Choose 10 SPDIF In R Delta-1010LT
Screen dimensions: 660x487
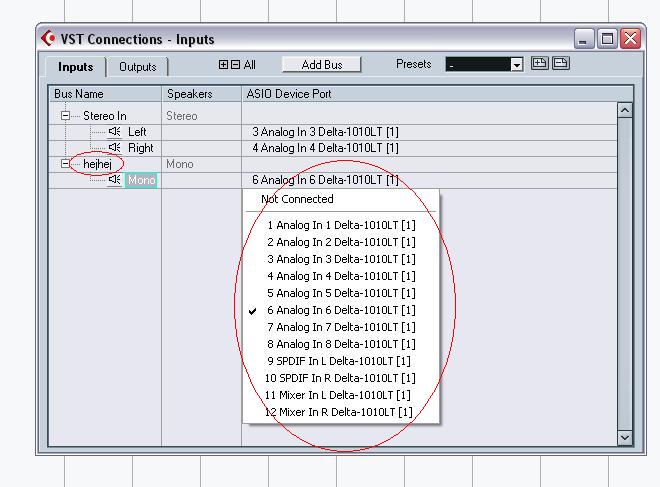tap(340, 378)
